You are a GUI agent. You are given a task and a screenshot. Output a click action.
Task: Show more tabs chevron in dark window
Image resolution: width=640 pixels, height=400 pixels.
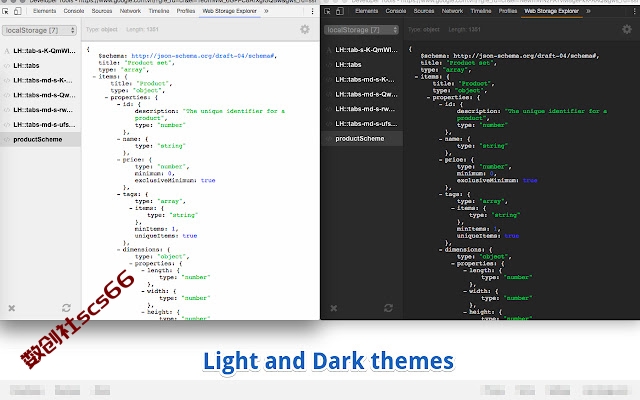588,11
